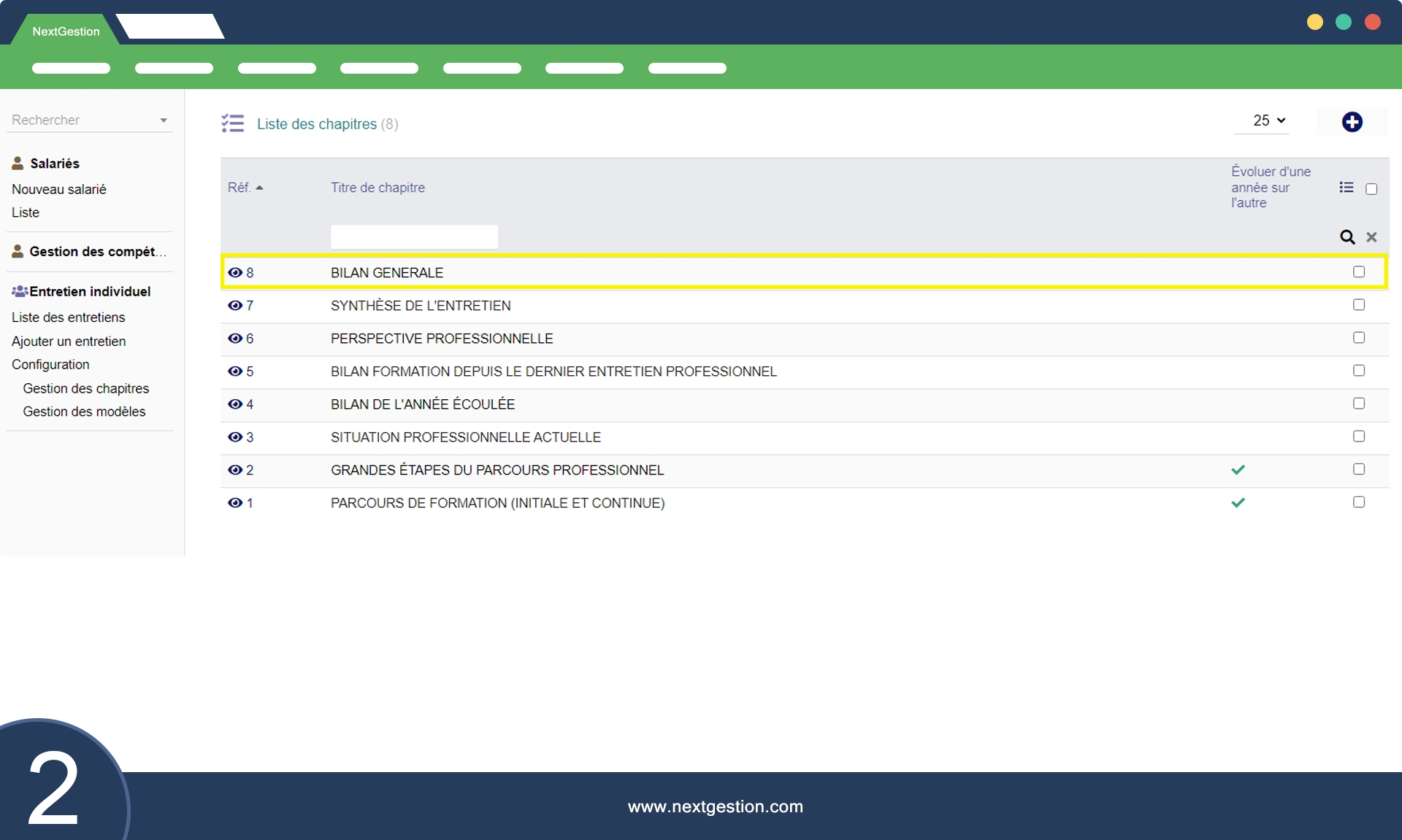The image size is (1402, 840).
Task: Go to Liste des entretiens
Action: (x=68, y=317)
